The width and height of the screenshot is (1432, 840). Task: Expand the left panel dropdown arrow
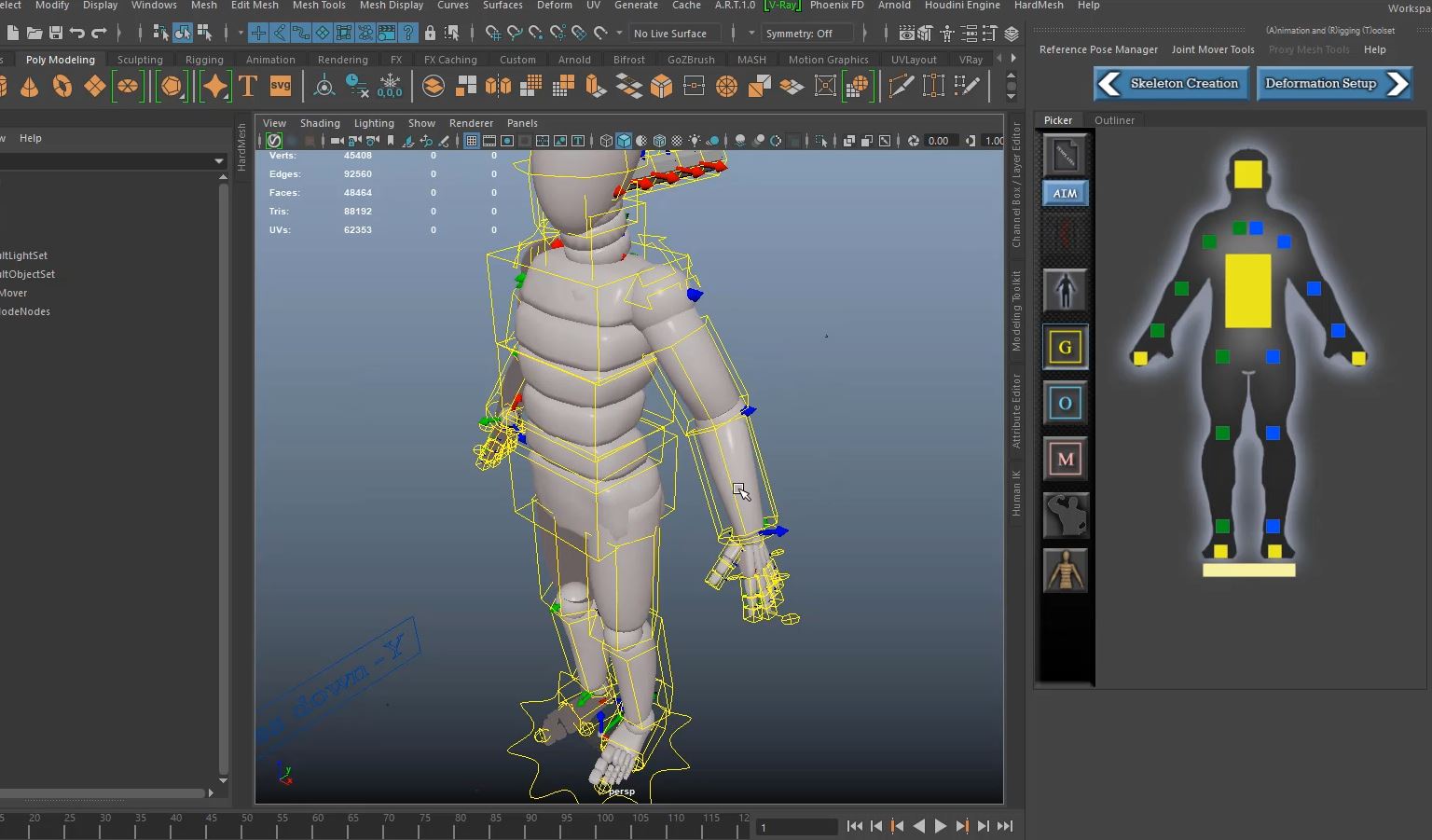[x=219, y=161]
